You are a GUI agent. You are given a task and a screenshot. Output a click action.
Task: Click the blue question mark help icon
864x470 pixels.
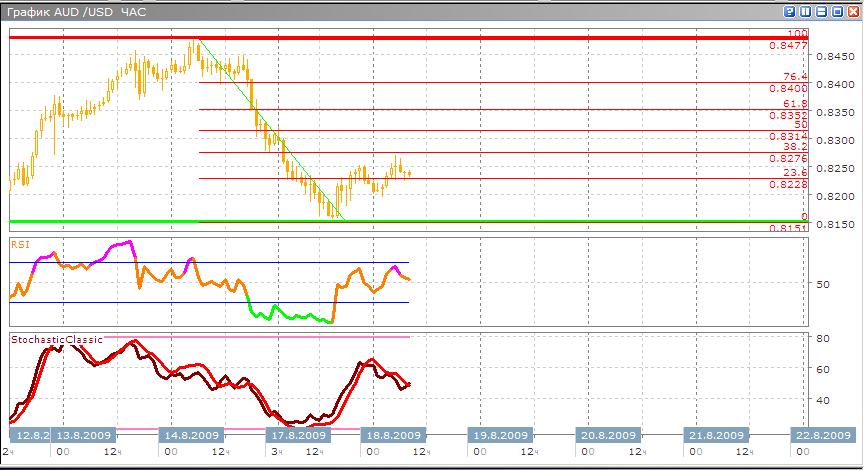coord(791,12)
